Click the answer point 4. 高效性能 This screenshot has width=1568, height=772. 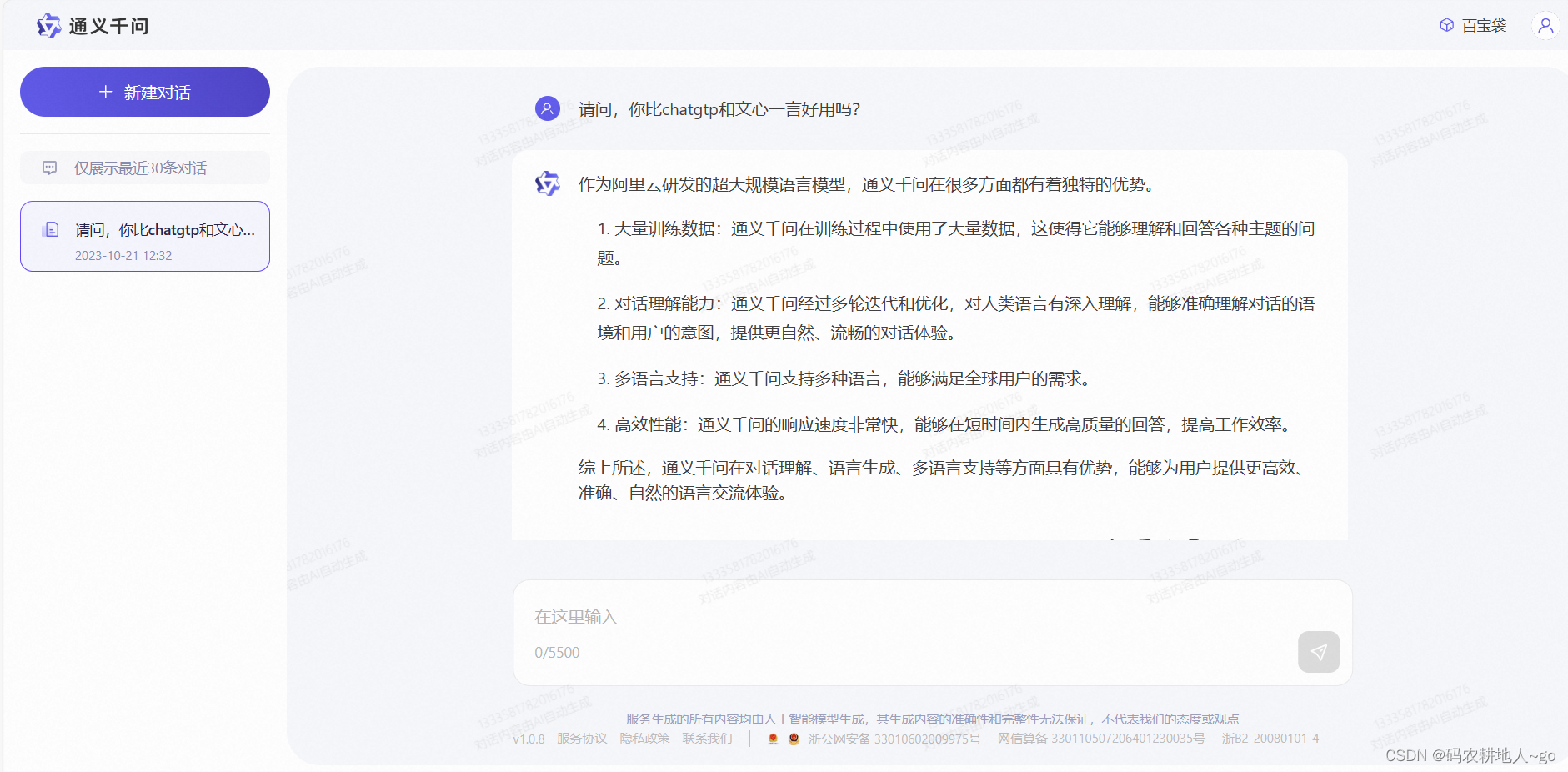pyautogui.click(x=947, y=424)
